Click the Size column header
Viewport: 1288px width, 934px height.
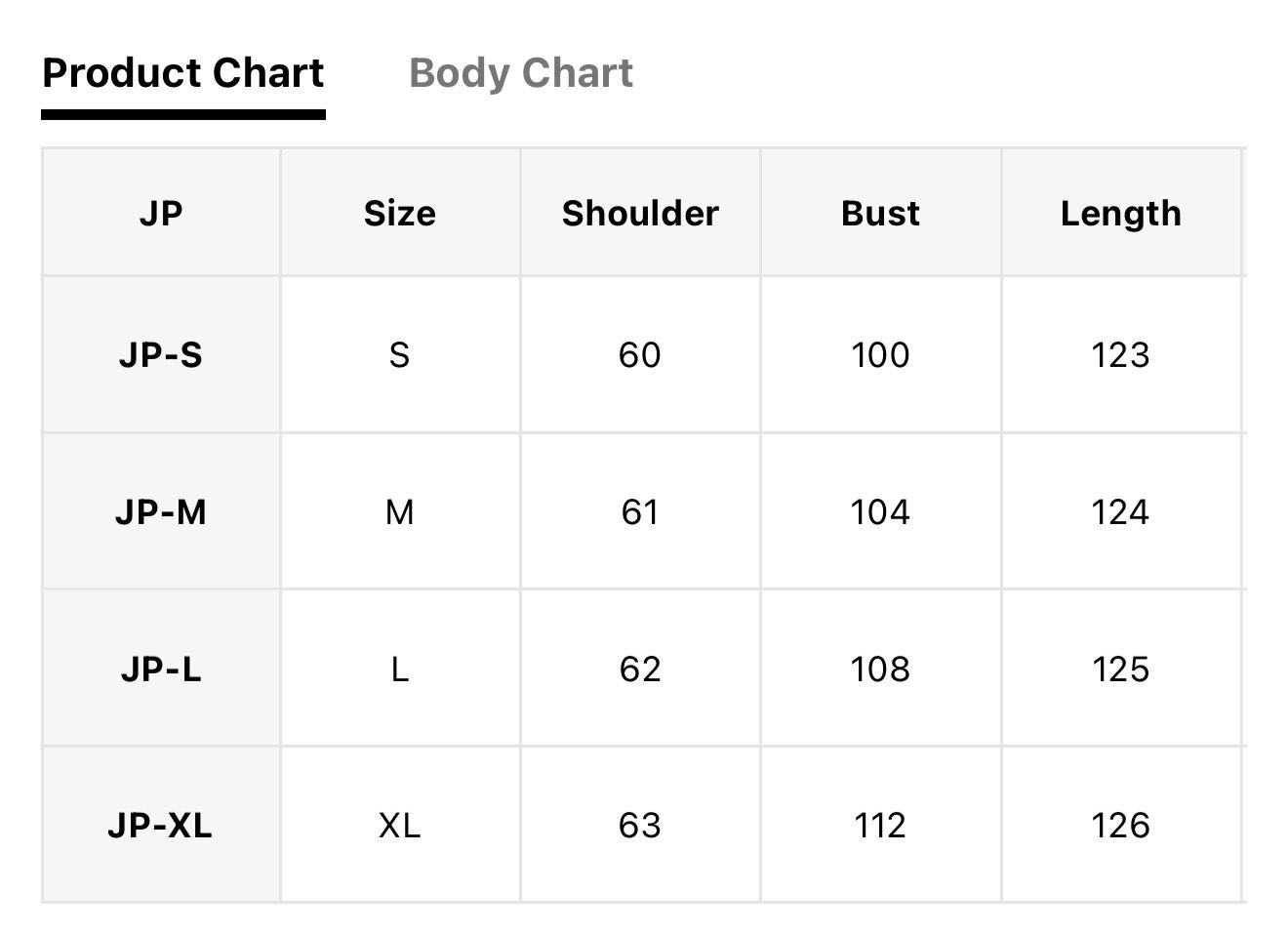pos(400,213)
